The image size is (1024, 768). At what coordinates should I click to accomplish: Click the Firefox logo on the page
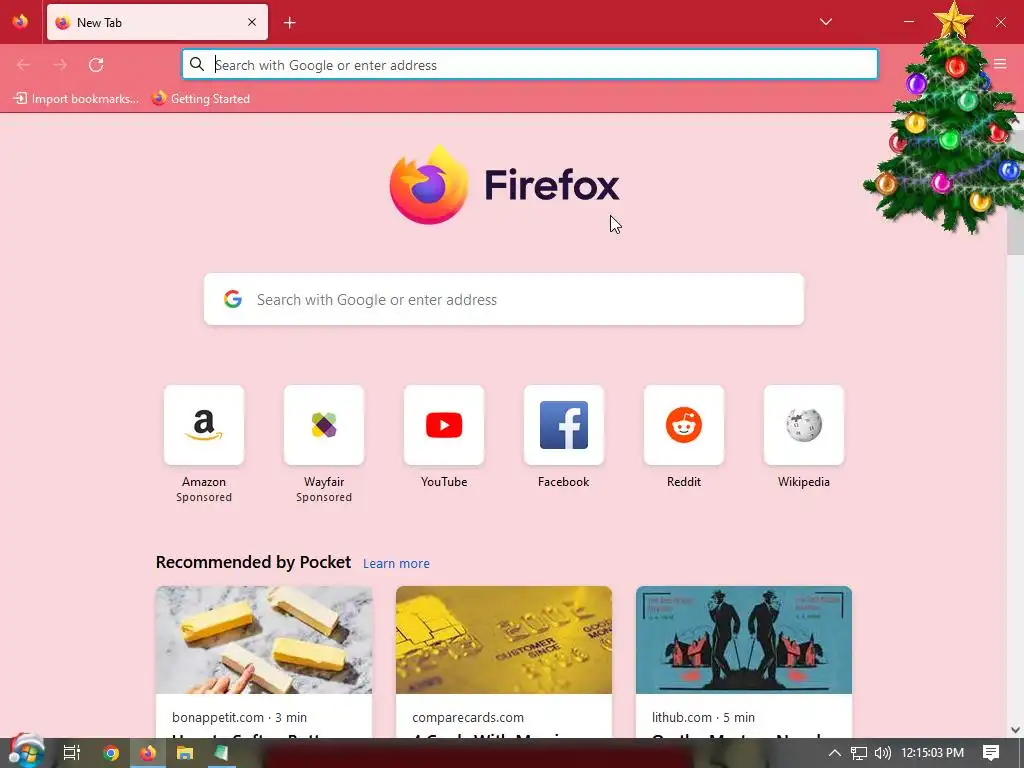504,185
